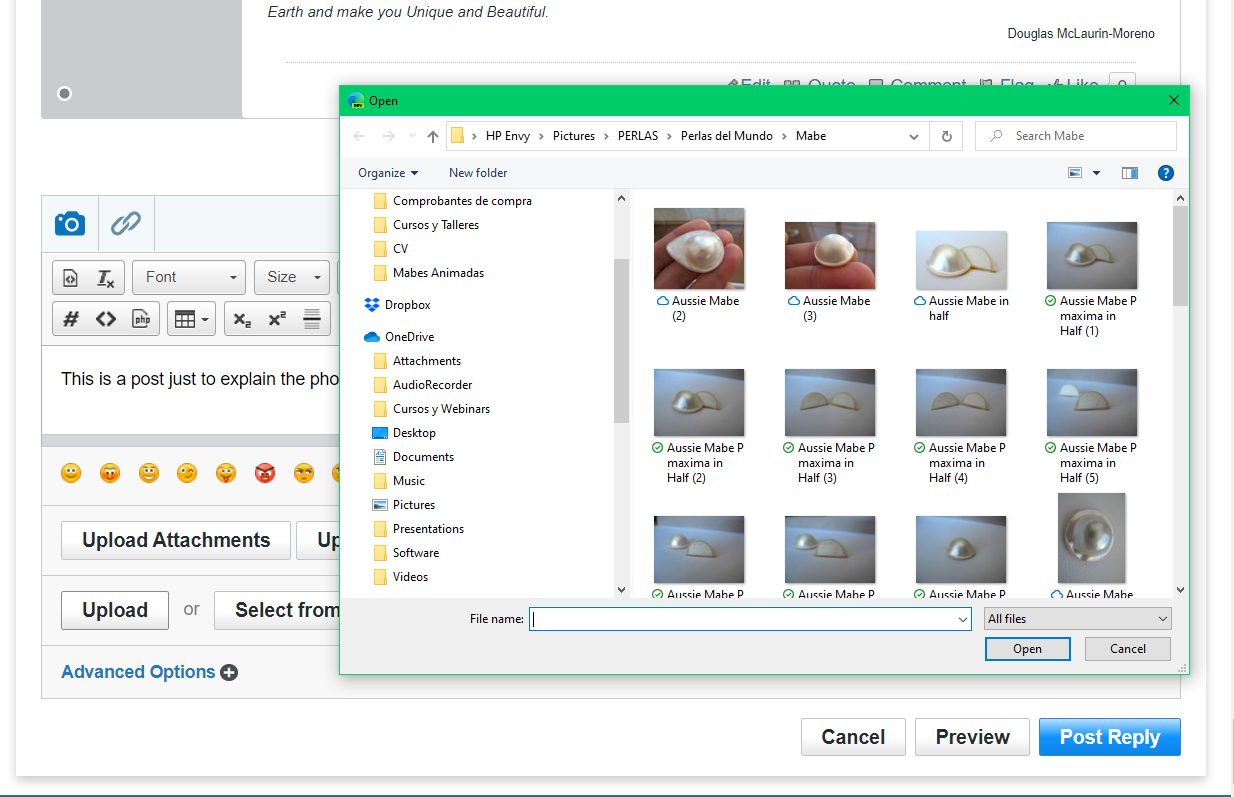Image resolution: width=1234 pixels, height=797 pixels.
Task: Click the Open button in dialog
Action: [x=1027, y=649]
